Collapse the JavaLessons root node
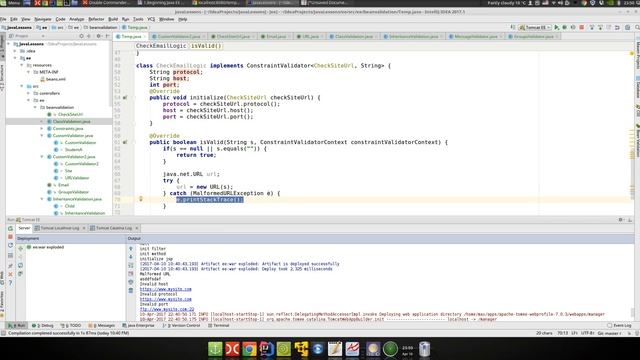This screenshot has height=360, width=640. [x=9, y=44]
